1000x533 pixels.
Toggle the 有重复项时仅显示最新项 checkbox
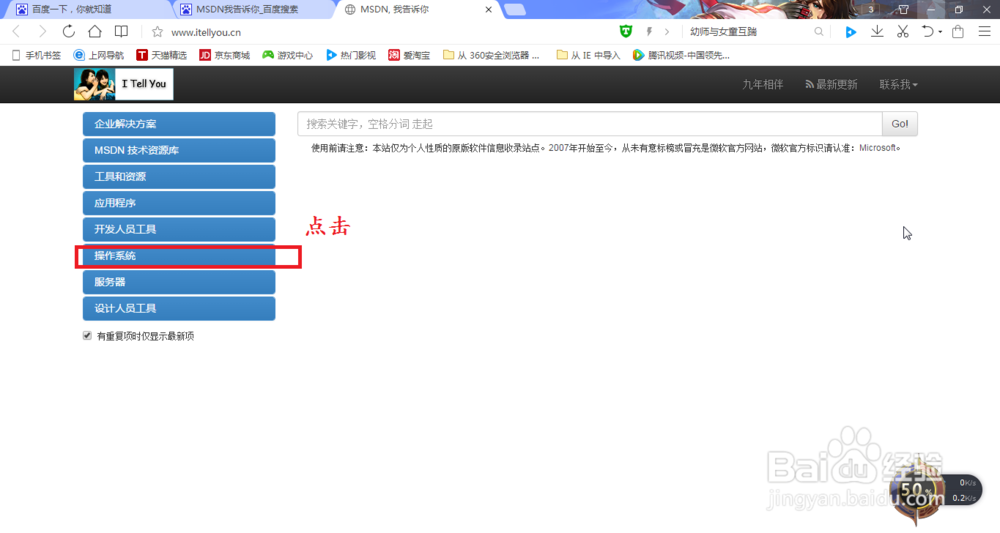(x=87, y=335)
